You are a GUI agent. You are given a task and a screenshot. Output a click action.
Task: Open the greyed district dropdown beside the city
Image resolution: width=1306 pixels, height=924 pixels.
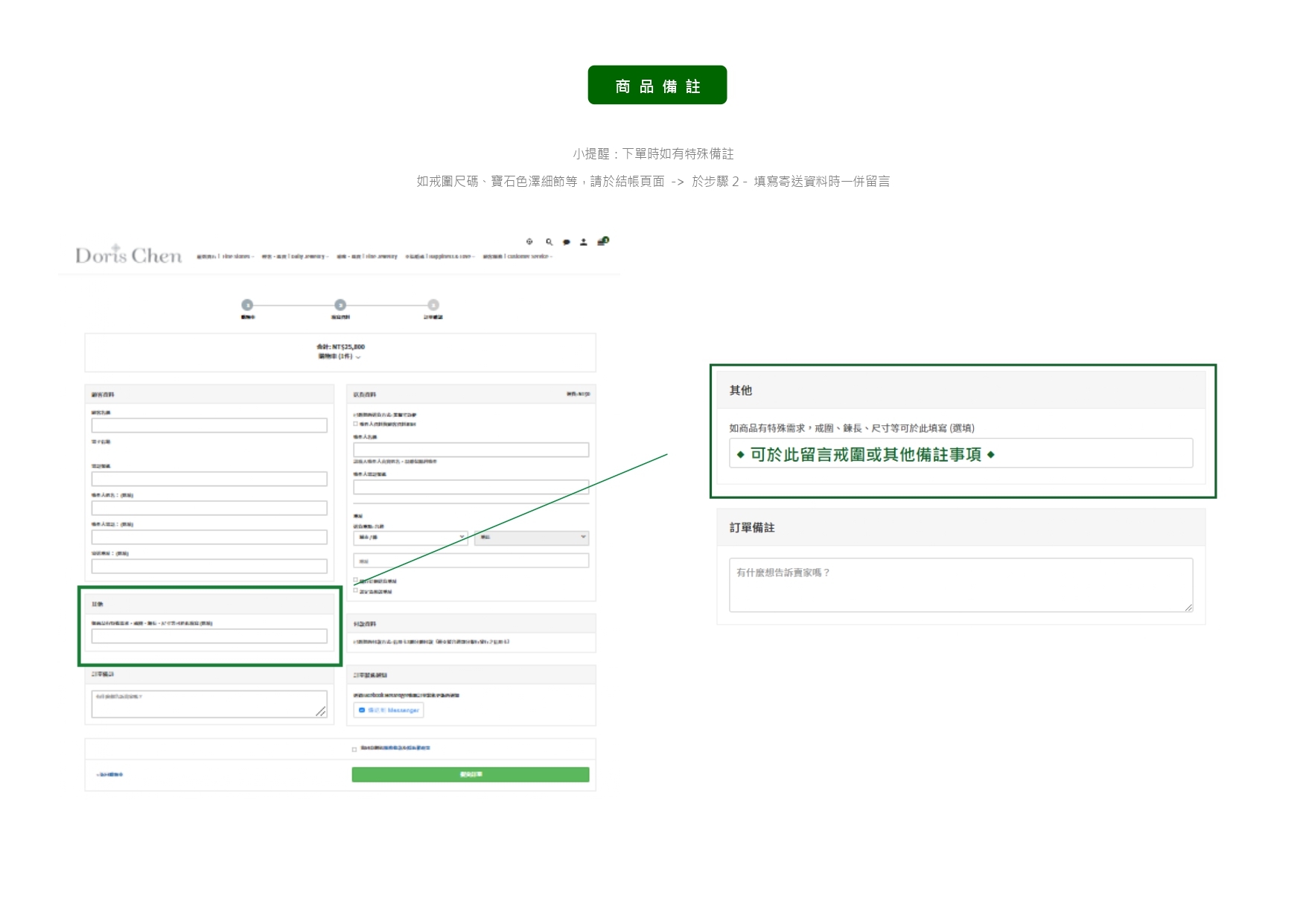(x=532, y=537)
